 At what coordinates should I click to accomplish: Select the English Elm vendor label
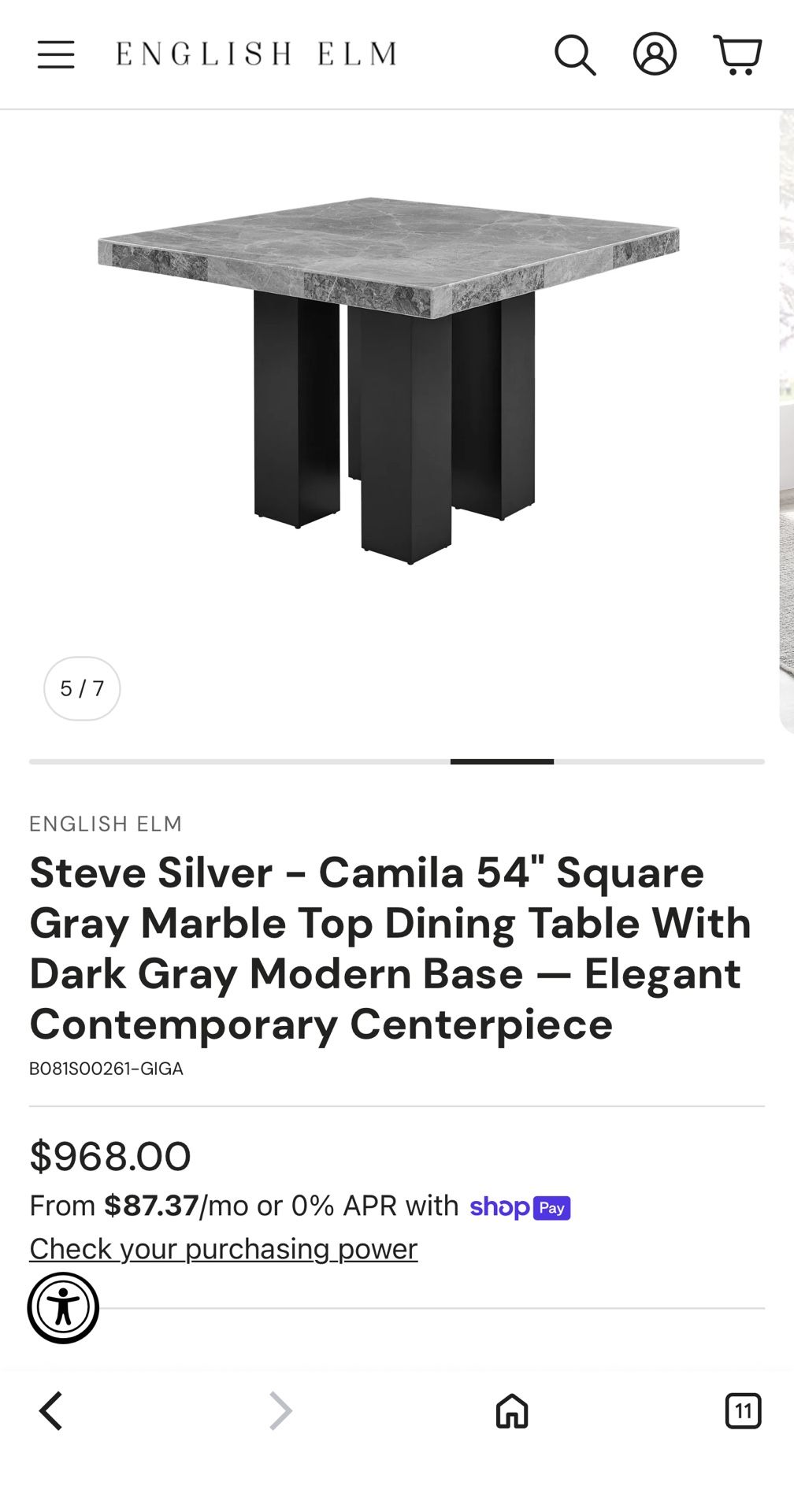tap(106, 824)
